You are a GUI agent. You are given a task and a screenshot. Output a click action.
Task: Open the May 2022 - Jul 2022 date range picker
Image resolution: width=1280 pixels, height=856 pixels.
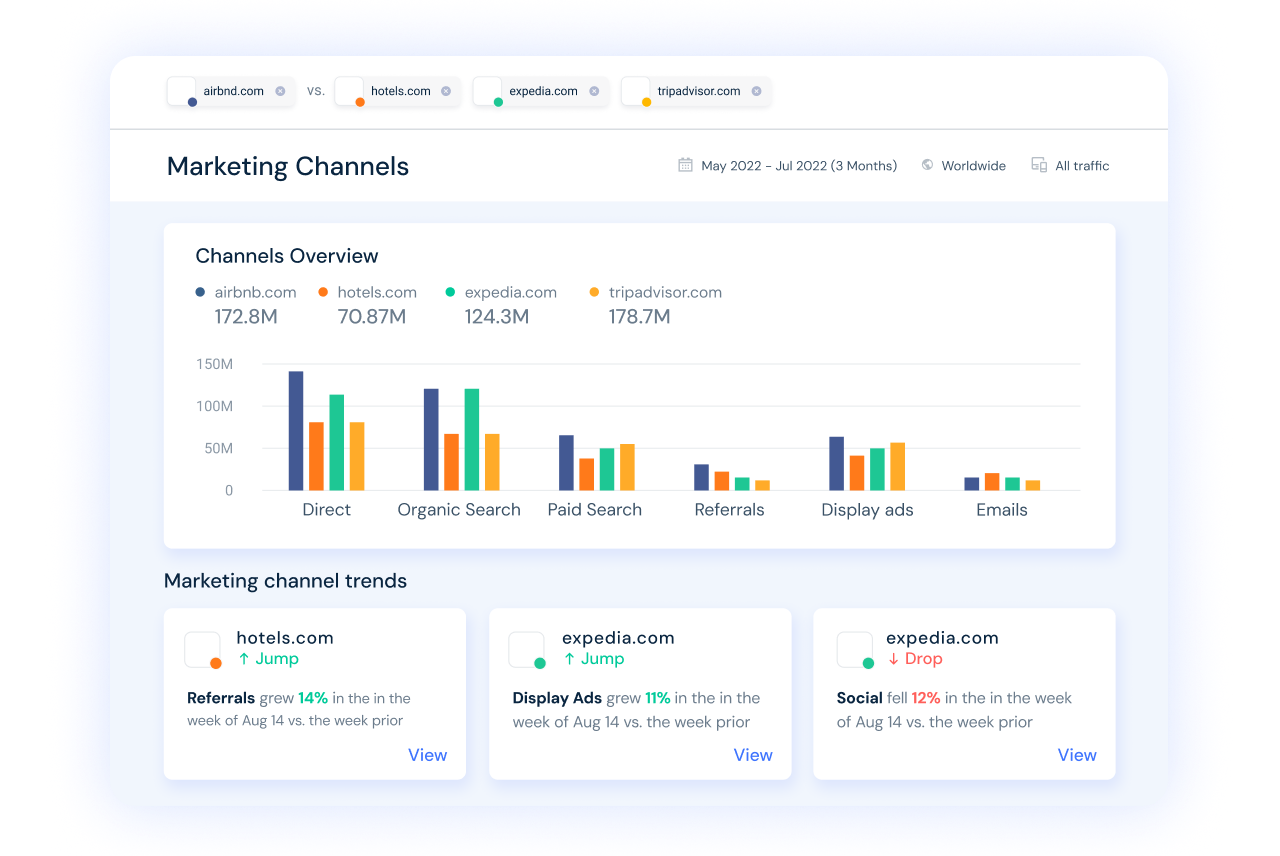(798, 166)
